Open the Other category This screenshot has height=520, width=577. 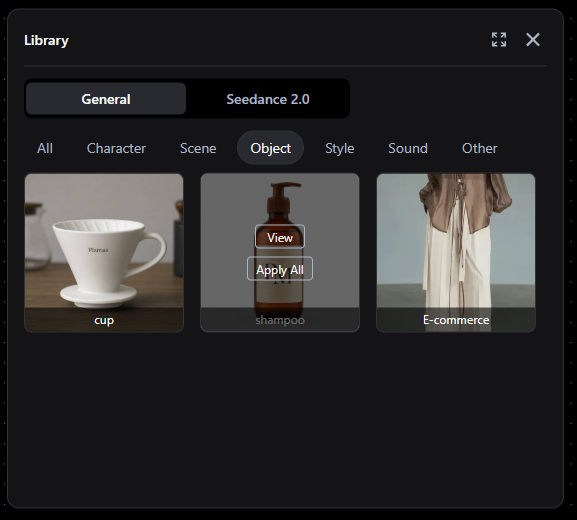pyautogui.click(x=479, y=148)
